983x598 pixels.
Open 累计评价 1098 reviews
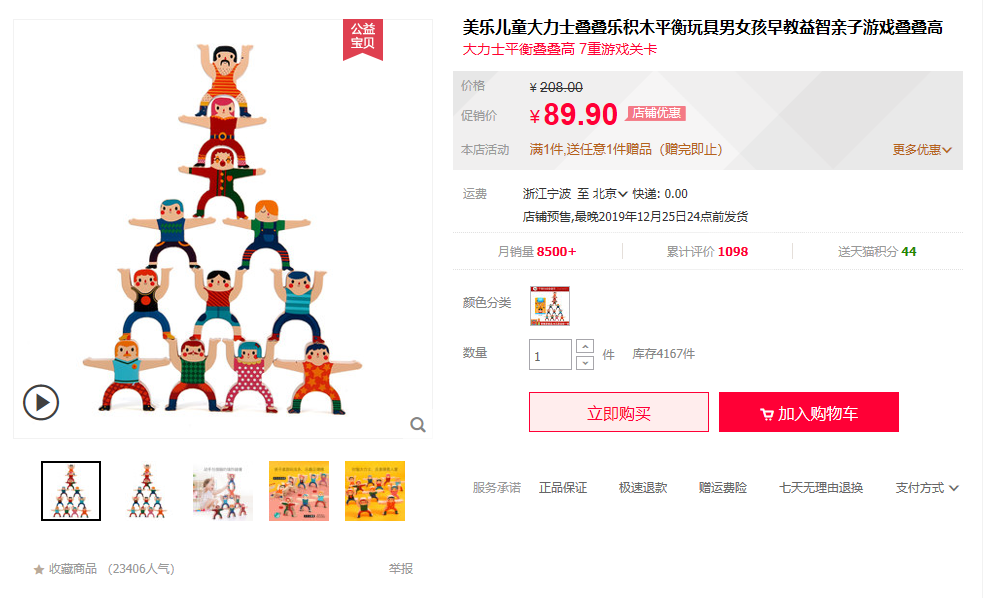(x=707, y=251)
